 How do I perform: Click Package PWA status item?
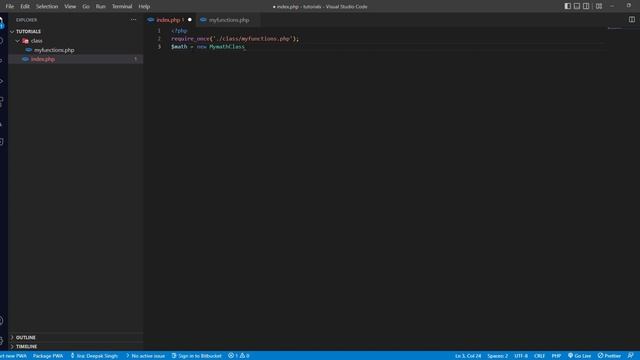48,356
